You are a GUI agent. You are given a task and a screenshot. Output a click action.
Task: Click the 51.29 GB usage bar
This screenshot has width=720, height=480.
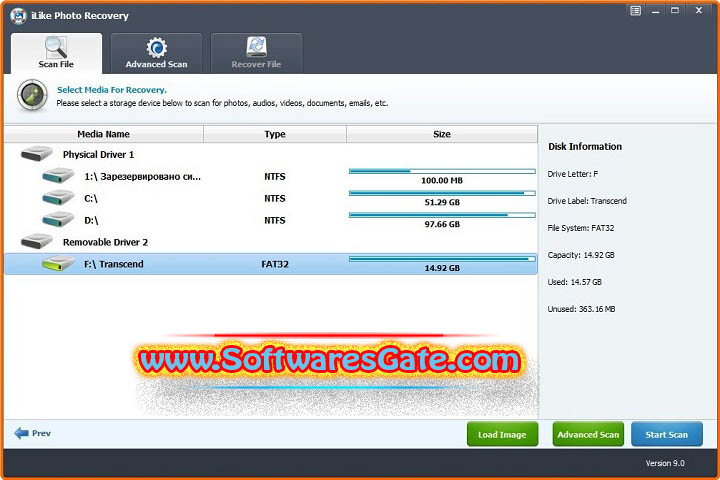coord(442,193)
